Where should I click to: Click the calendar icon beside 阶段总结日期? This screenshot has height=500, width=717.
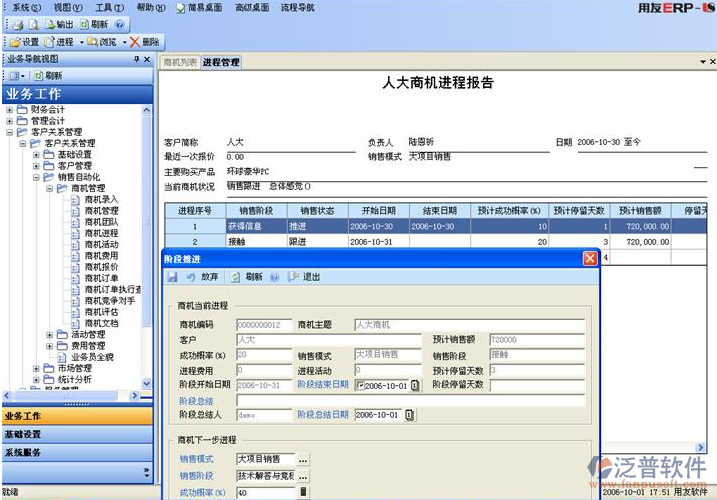[x=409, y=415]
